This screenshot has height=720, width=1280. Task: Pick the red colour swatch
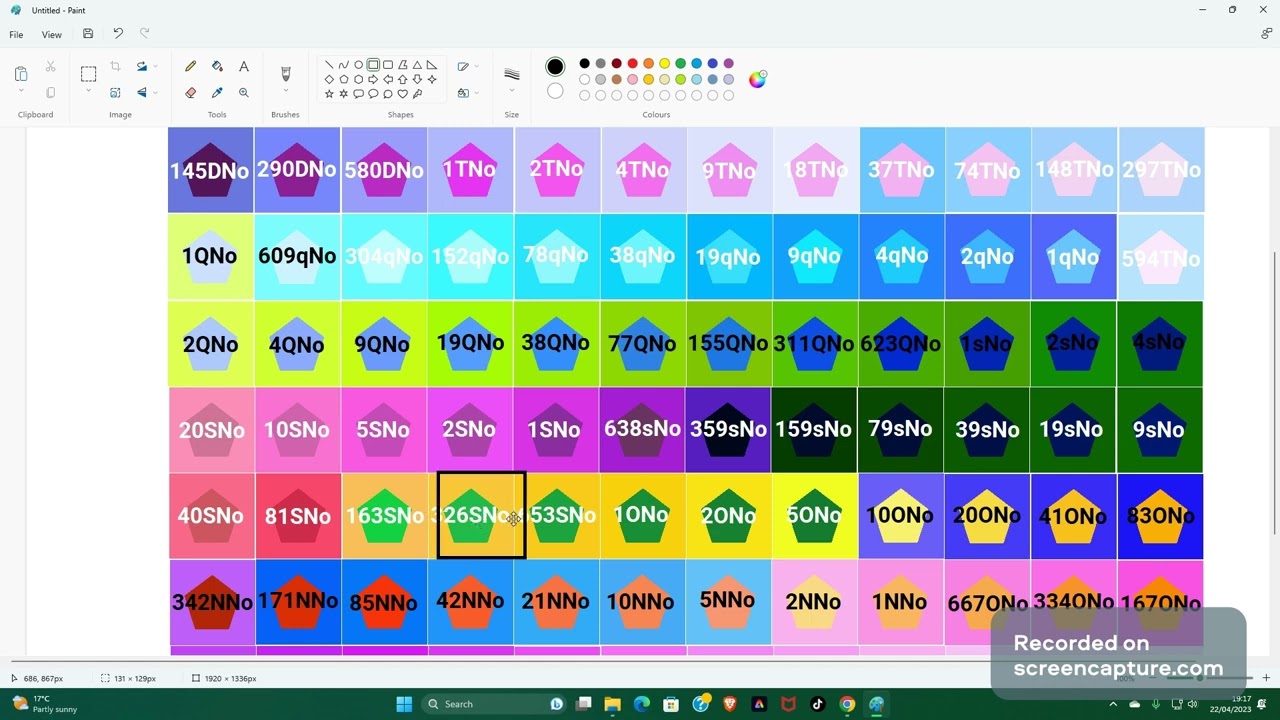point(632,64)
